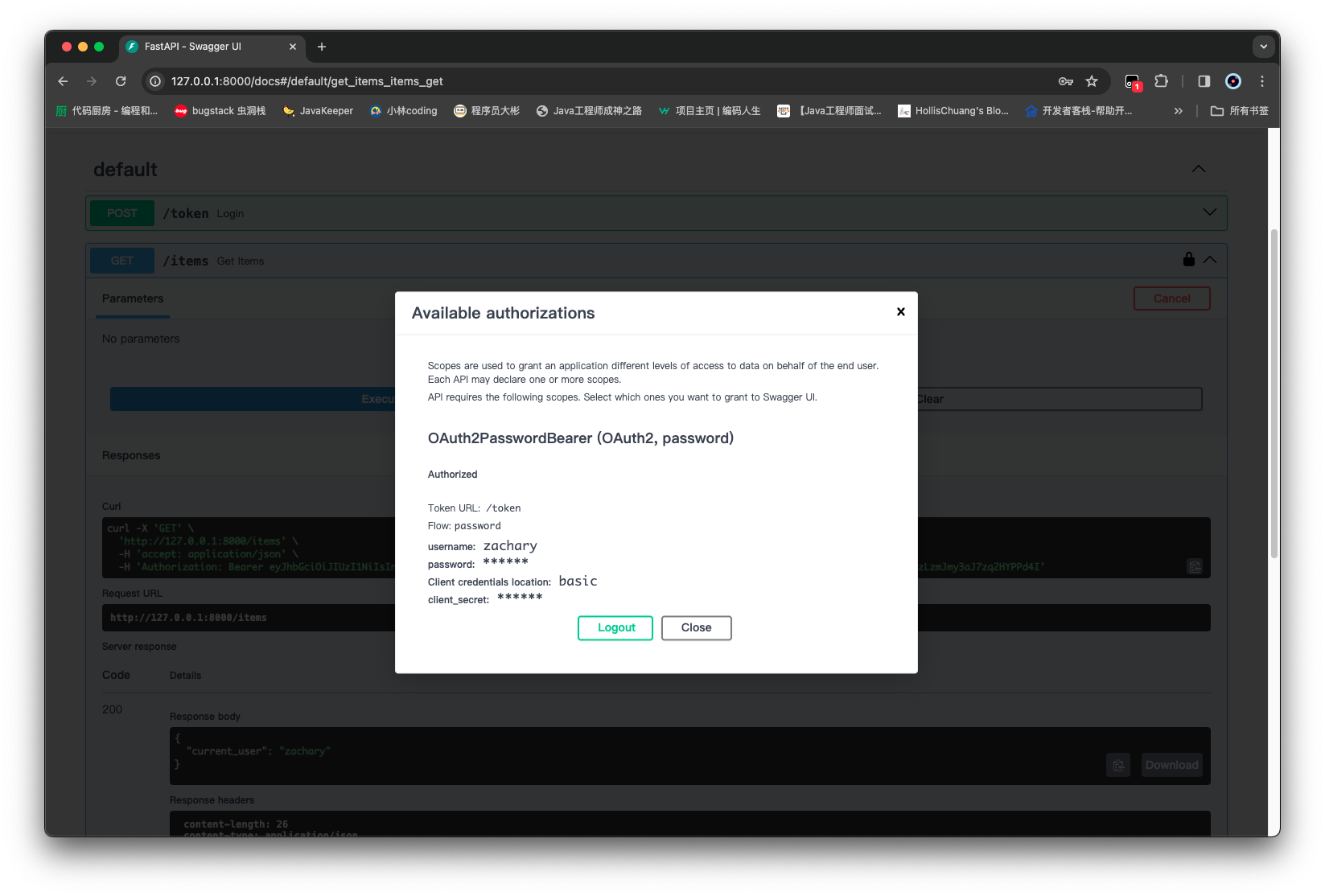Show more bookmarks chevron
This screenshot has height=896, width=1325.
pyautogui.click(x=1179, y=111)
